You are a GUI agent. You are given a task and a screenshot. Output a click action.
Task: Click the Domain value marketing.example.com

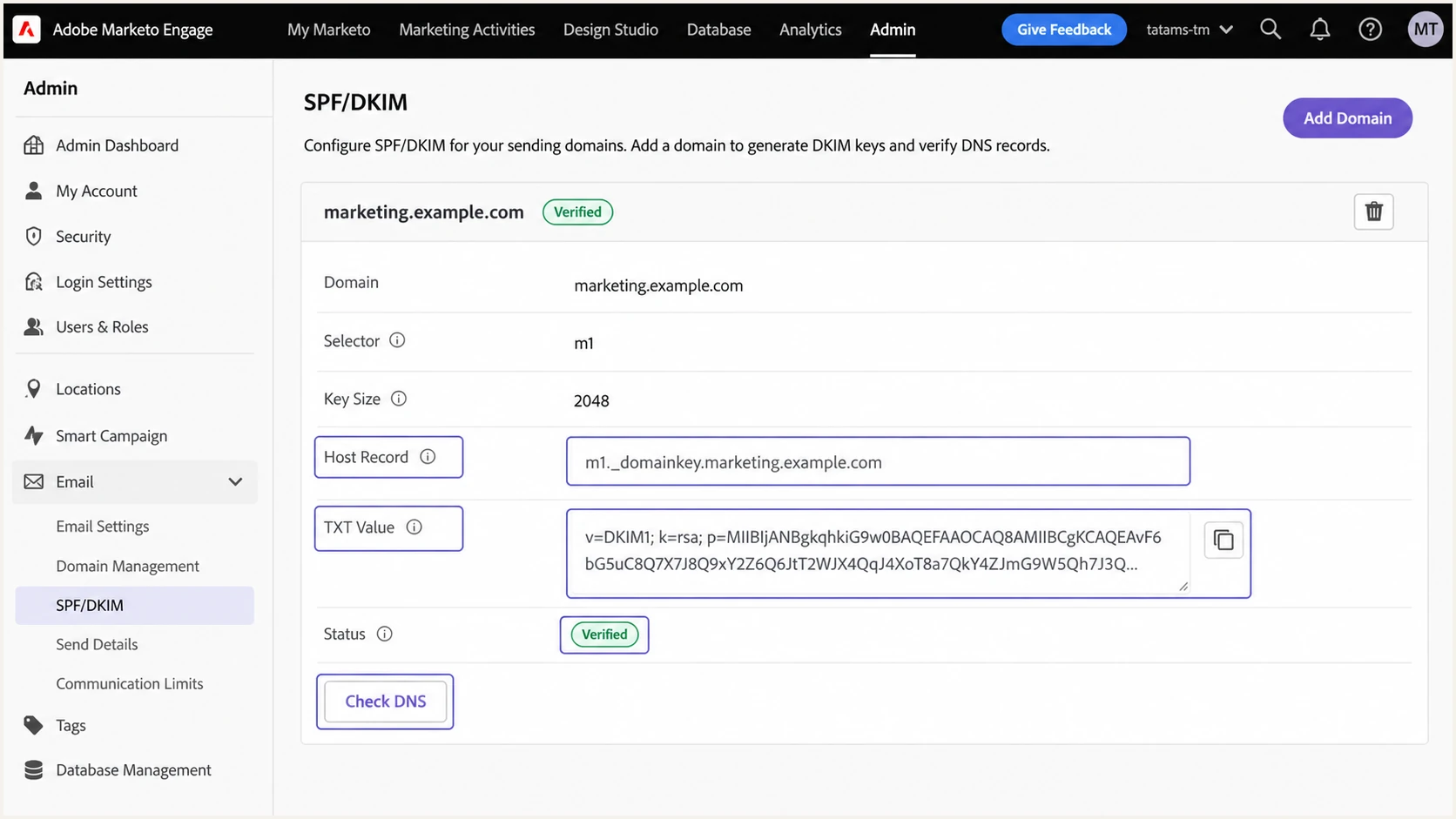pos(658,285)
